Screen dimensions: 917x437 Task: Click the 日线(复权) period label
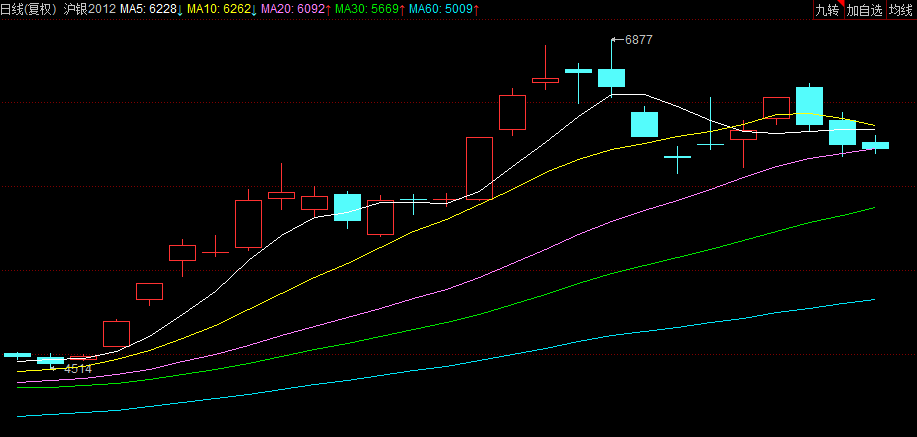pos(29,9)
